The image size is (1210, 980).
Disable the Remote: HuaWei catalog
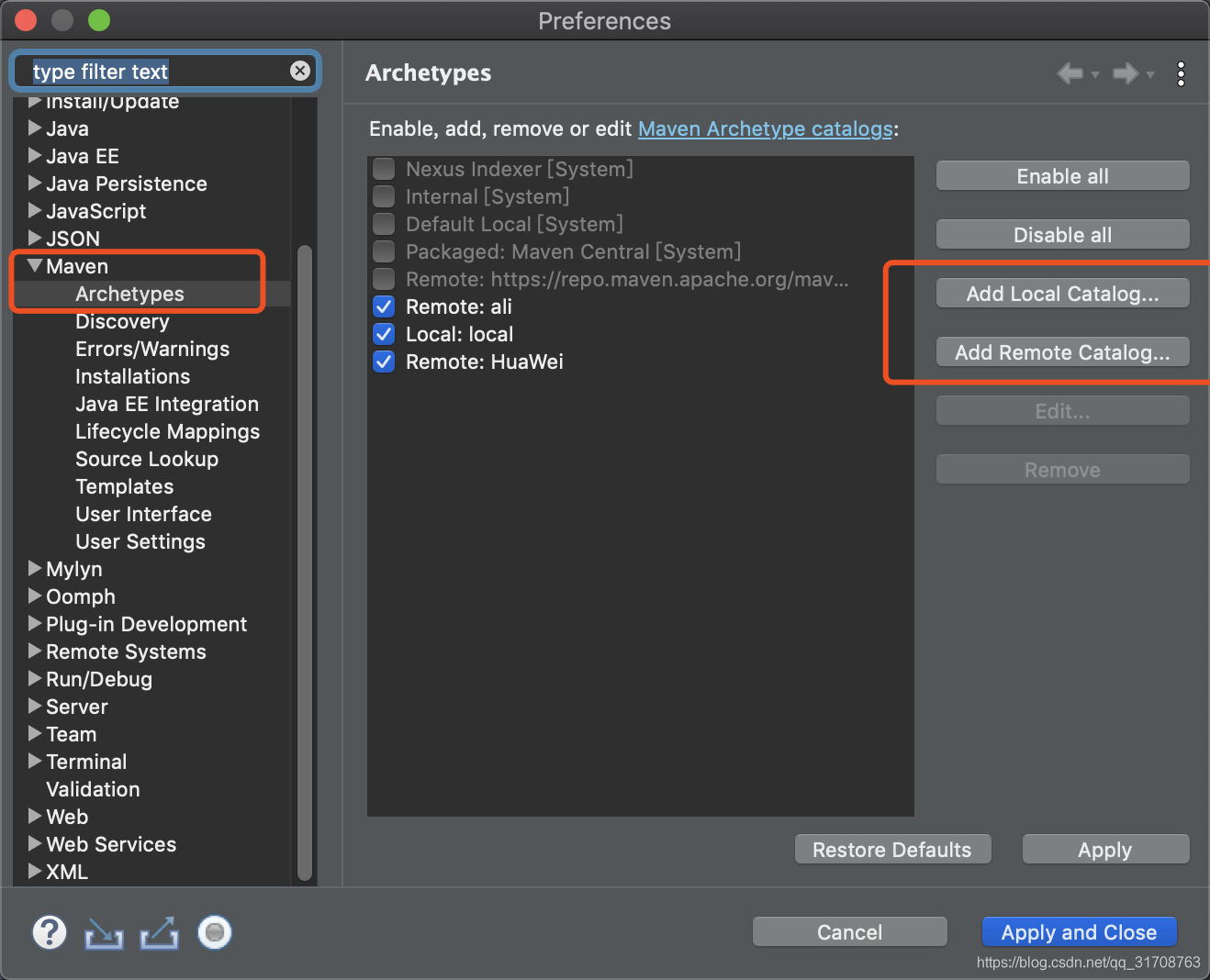[x=383, y=362]
